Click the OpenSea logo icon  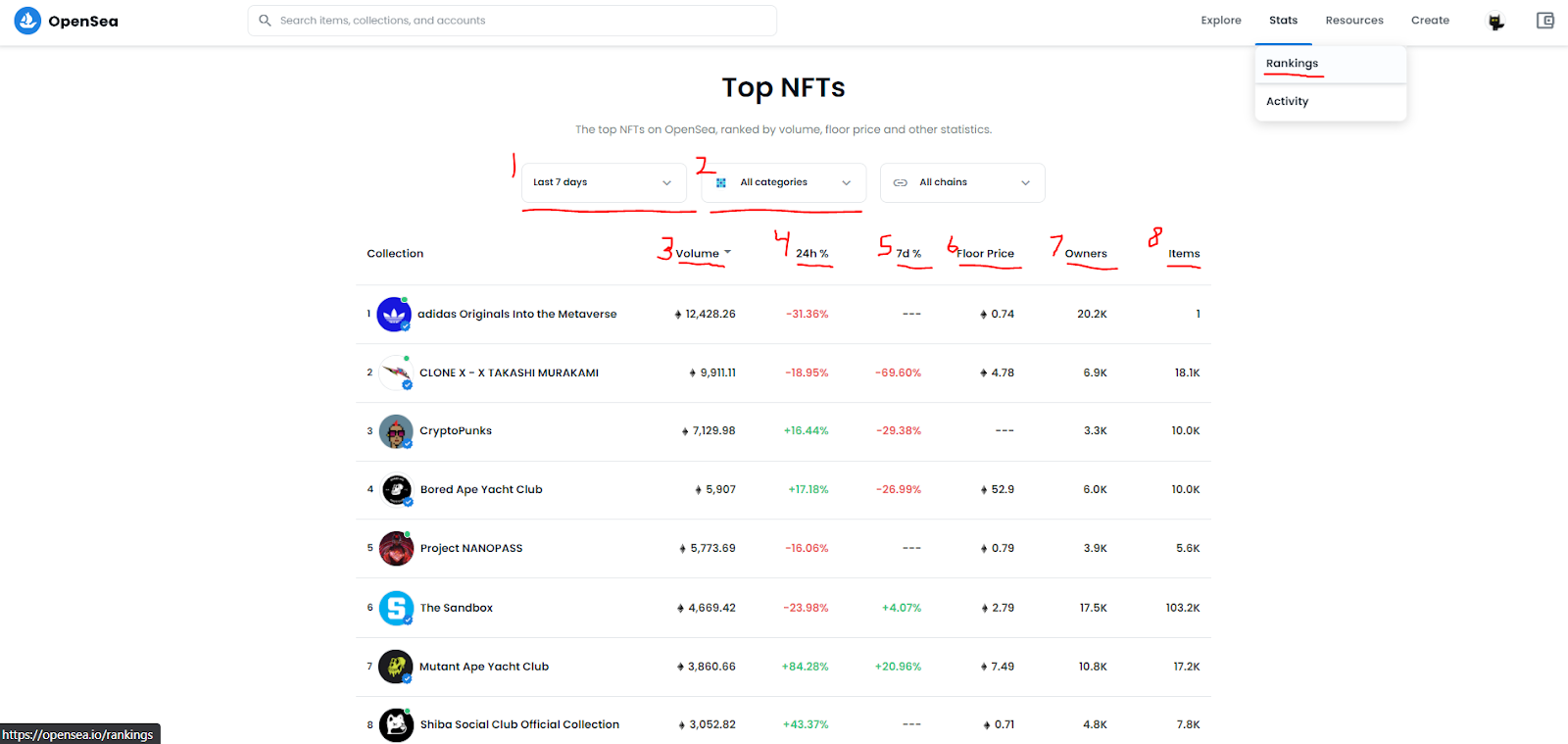tap(27, 21)
